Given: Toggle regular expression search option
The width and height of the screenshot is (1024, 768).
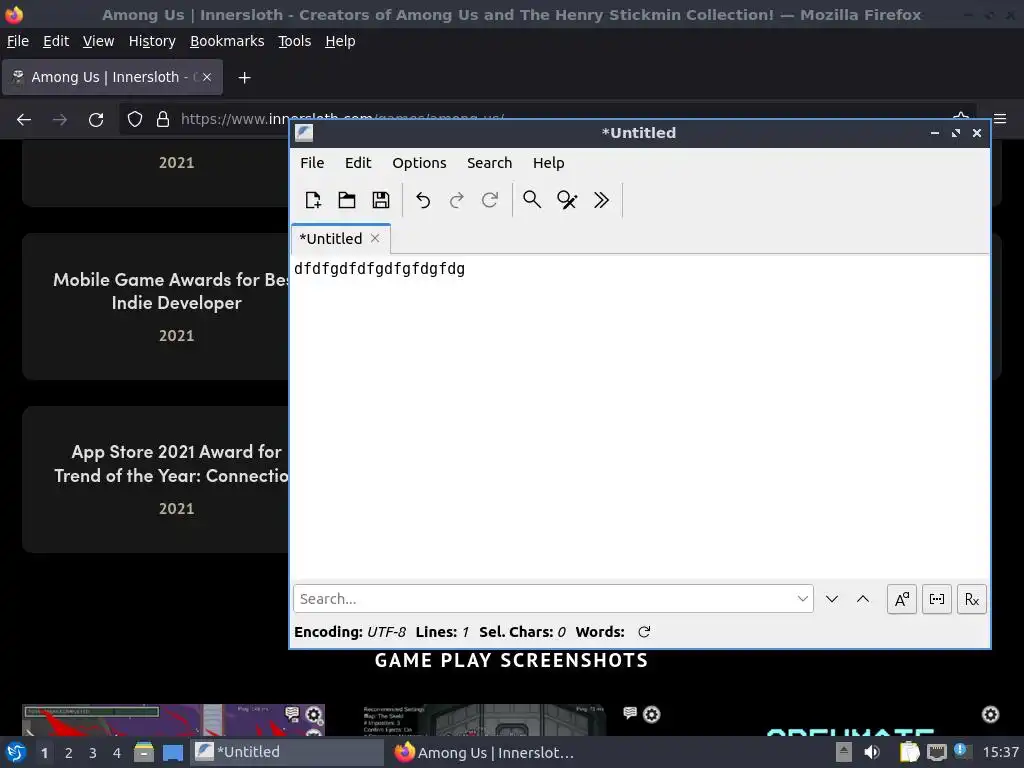Looking at the screenshot, I should pyautogui.click(x=972, y=600).
